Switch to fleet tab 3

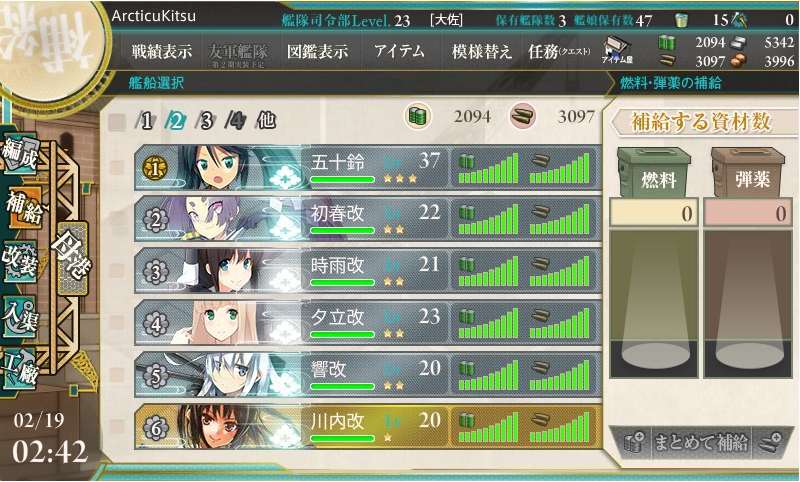coord(206,121)
